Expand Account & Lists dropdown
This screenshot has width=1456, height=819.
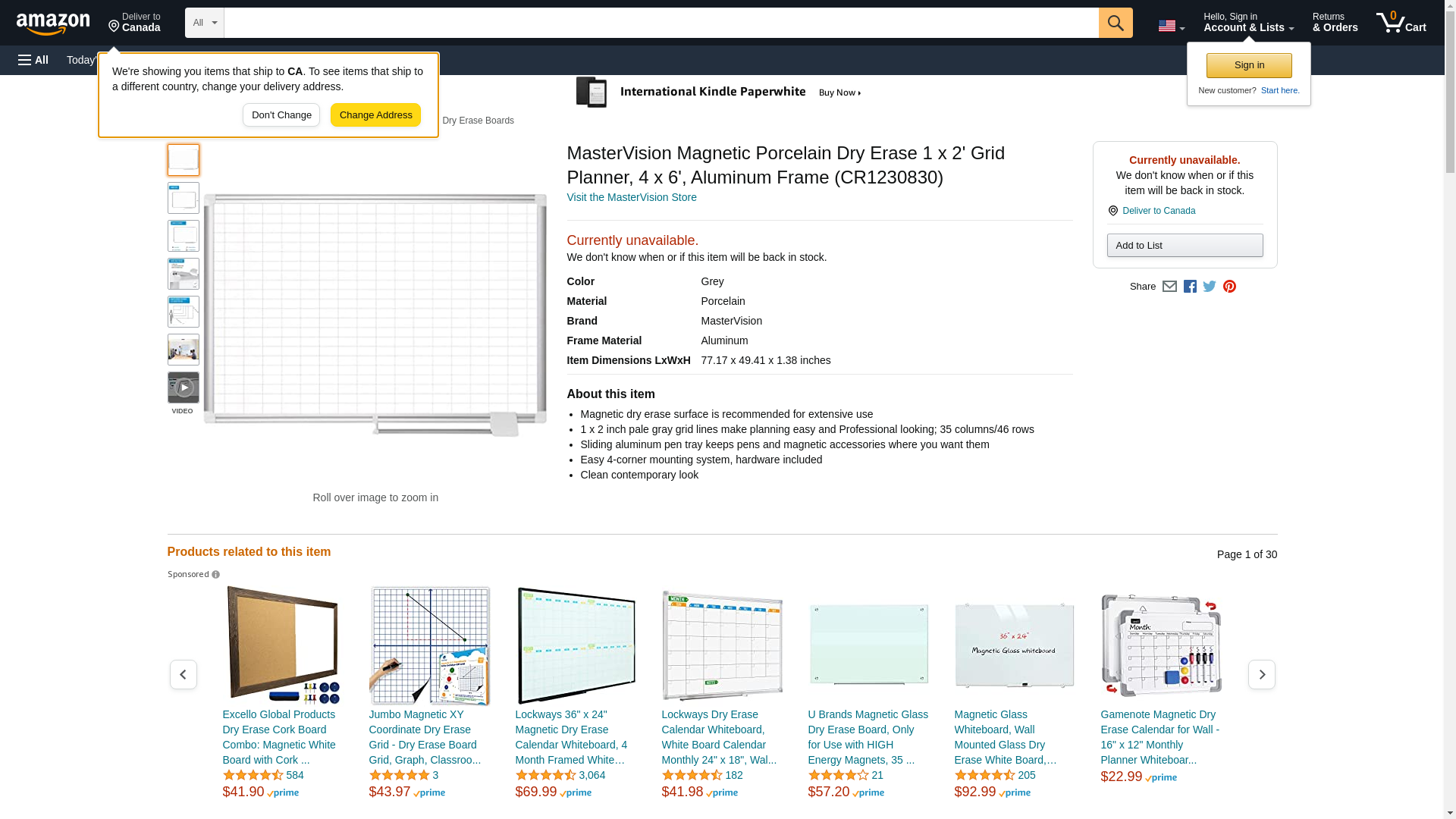(x=1248, y=23)
